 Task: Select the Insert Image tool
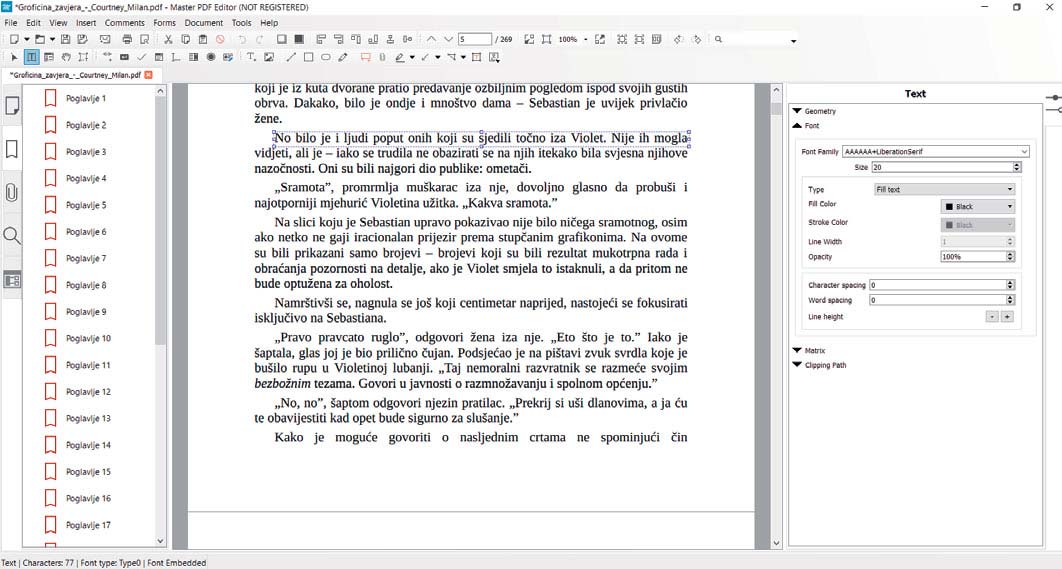point(269,57)
